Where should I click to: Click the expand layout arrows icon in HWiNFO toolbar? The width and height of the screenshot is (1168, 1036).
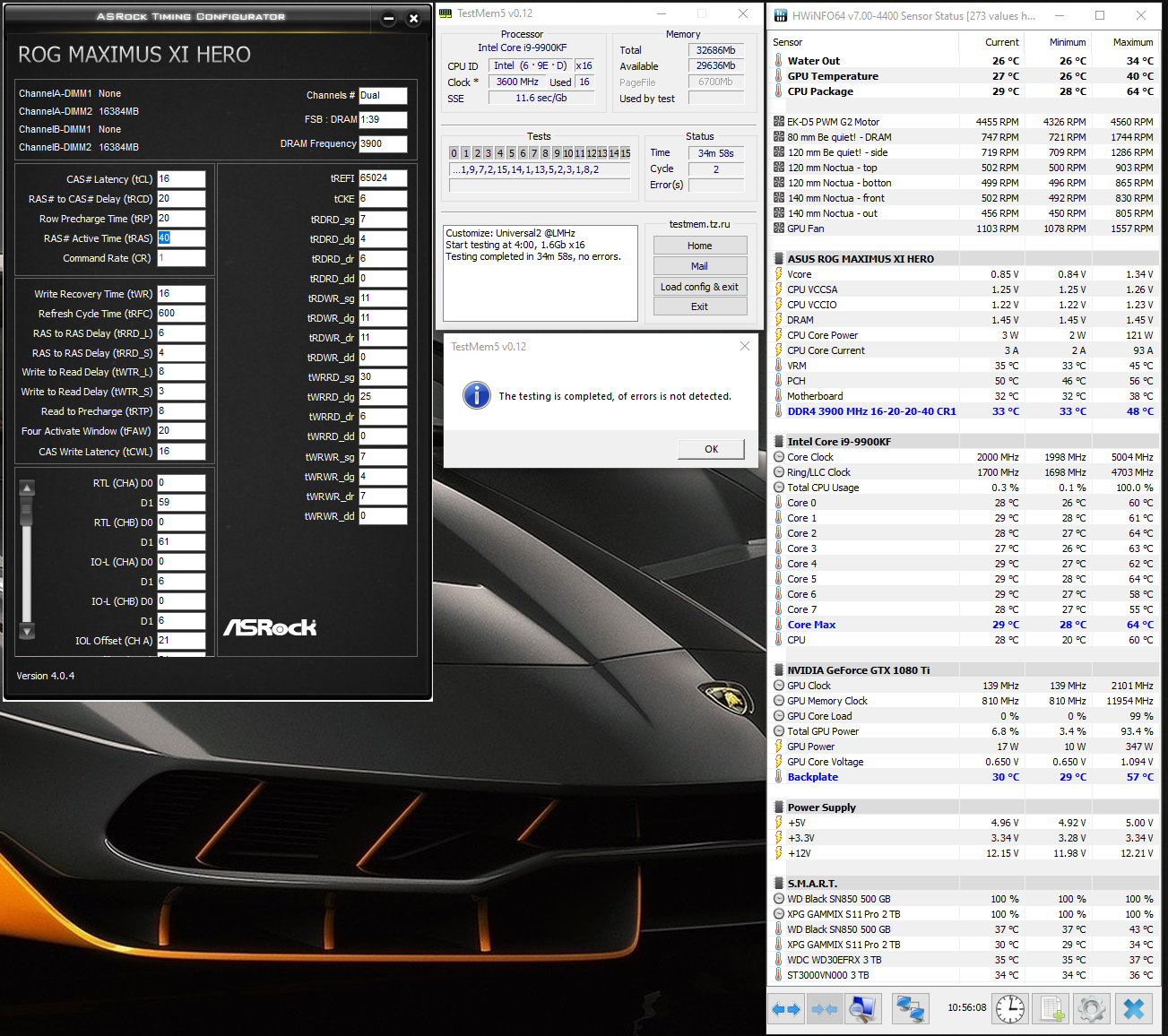pos(785,1009)
